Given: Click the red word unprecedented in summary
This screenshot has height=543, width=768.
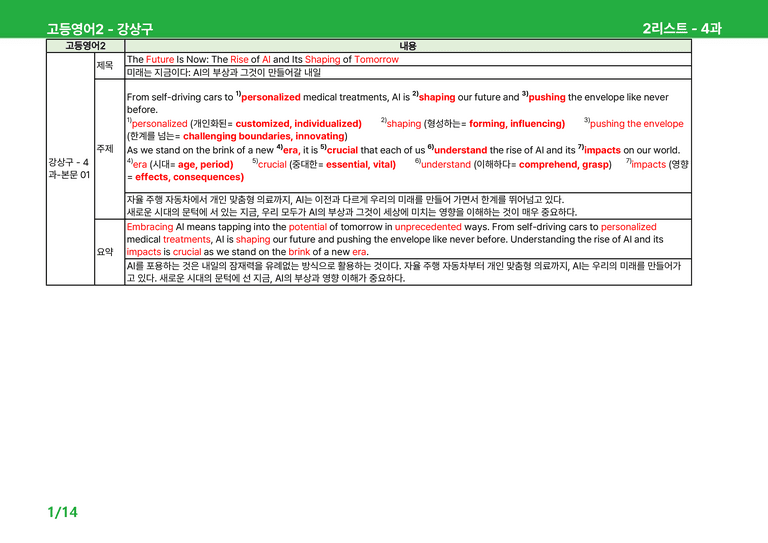Looking at the screenshot, I should click(x=428, y=227).
